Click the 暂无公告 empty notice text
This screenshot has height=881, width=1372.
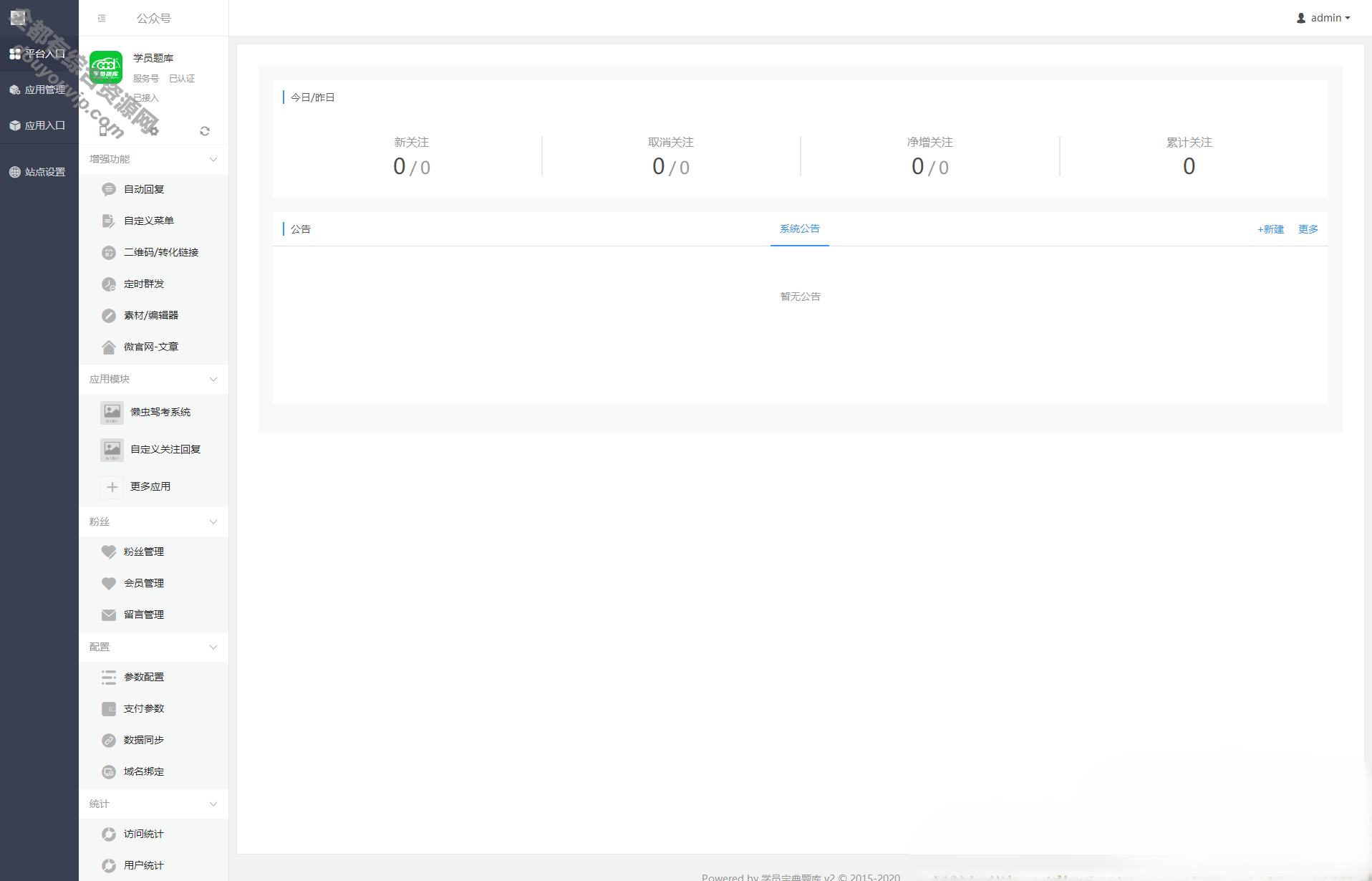[801, 297]
